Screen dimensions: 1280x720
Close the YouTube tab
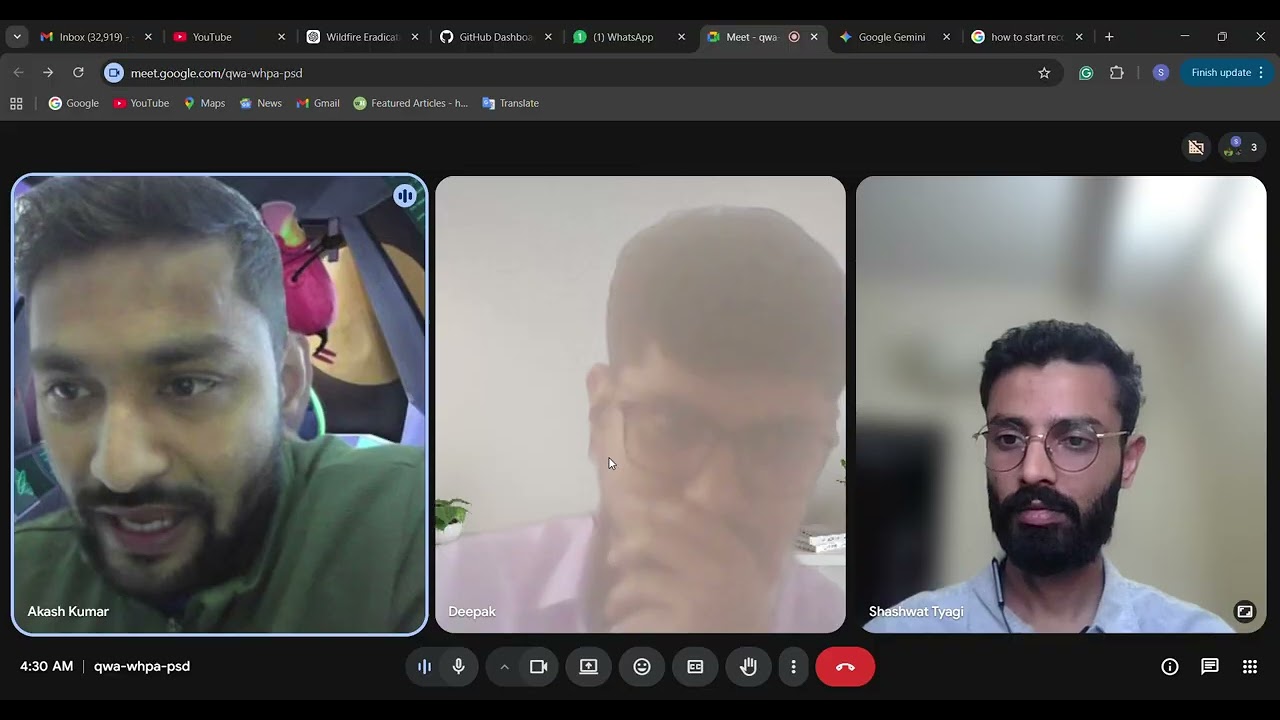(x=281, y=37)
